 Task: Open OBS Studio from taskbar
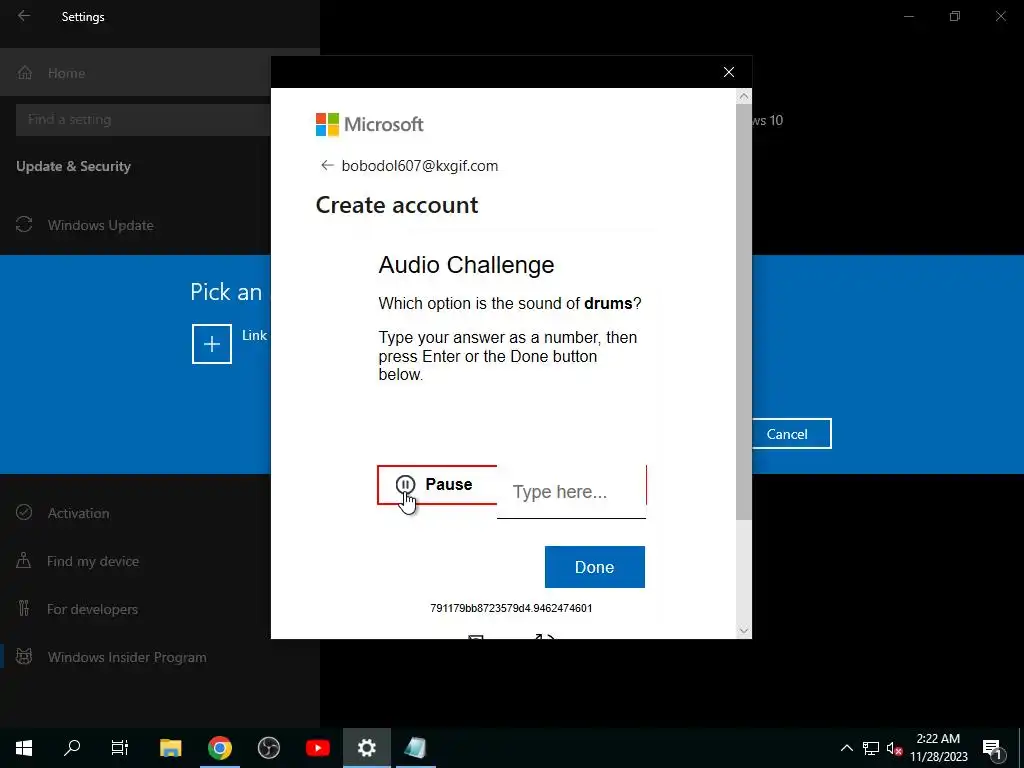(x=268, y=748)
